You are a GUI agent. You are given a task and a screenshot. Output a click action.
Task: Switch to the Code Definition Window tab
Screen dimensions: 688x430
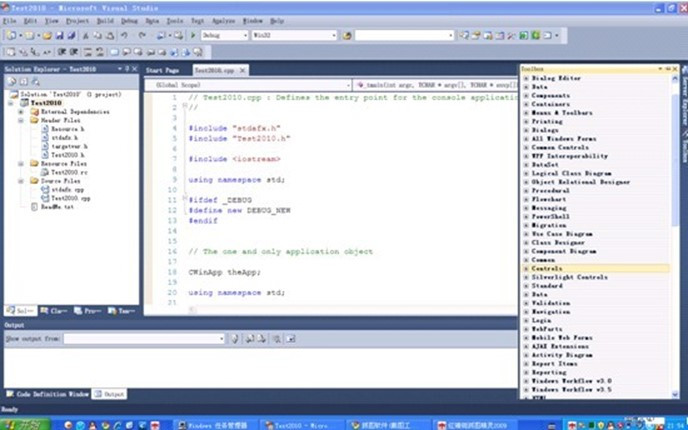pyautogui.click(x=47, y=394)
